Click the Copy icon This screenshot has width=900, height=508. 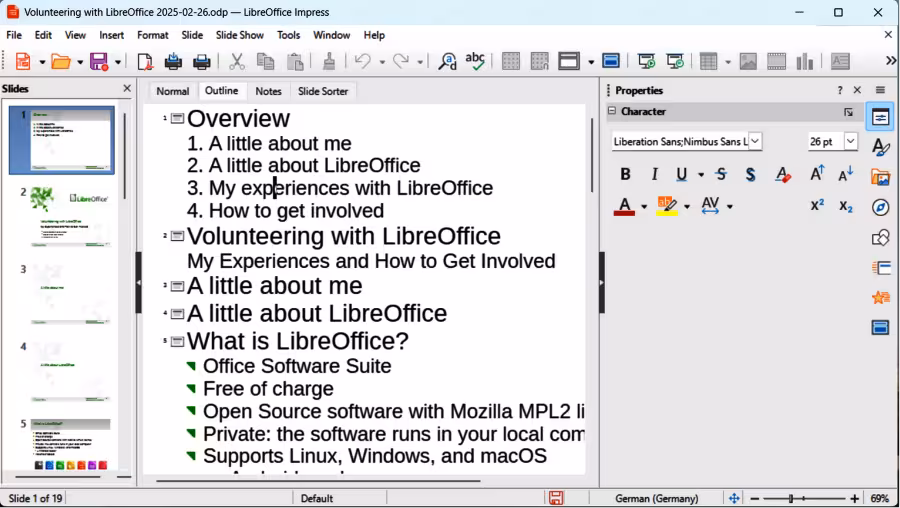(265, 61)
